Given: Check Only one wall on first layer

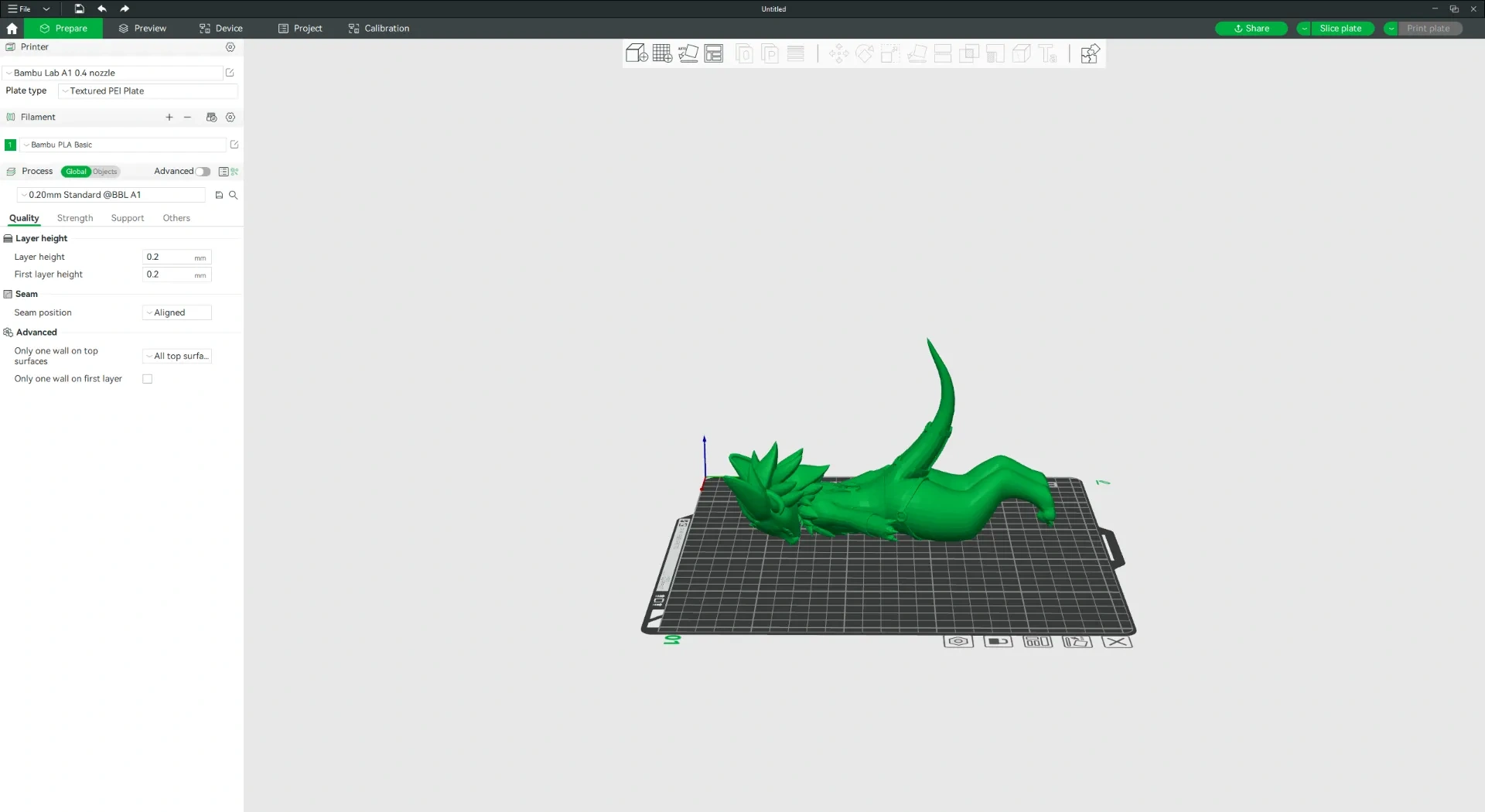Looking at the screenshot, I should 148,379.
